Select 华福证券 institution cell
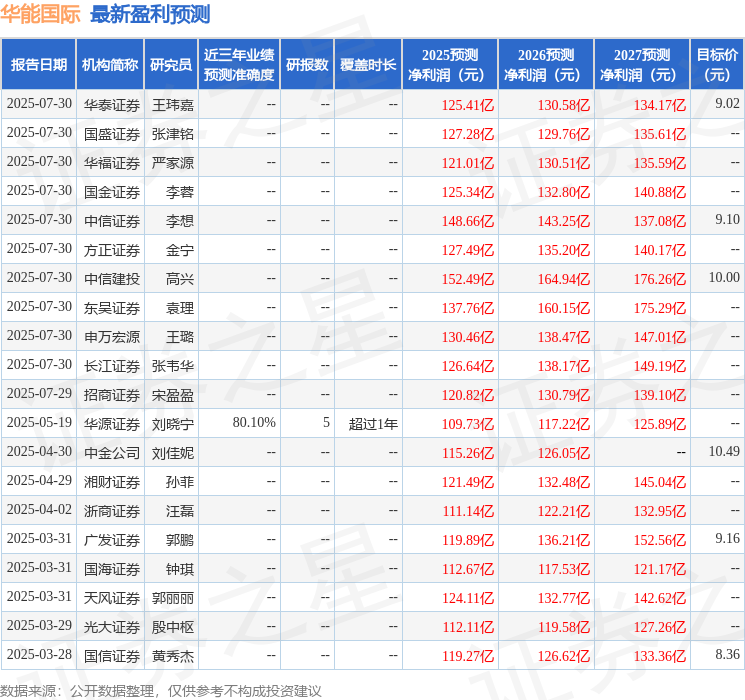 [x=112, y=163]
